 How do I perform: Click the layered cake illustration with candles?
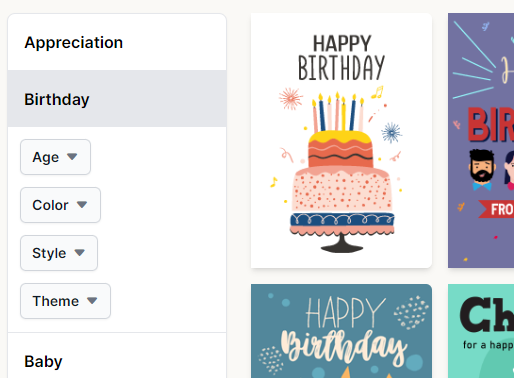pos(341,172)
